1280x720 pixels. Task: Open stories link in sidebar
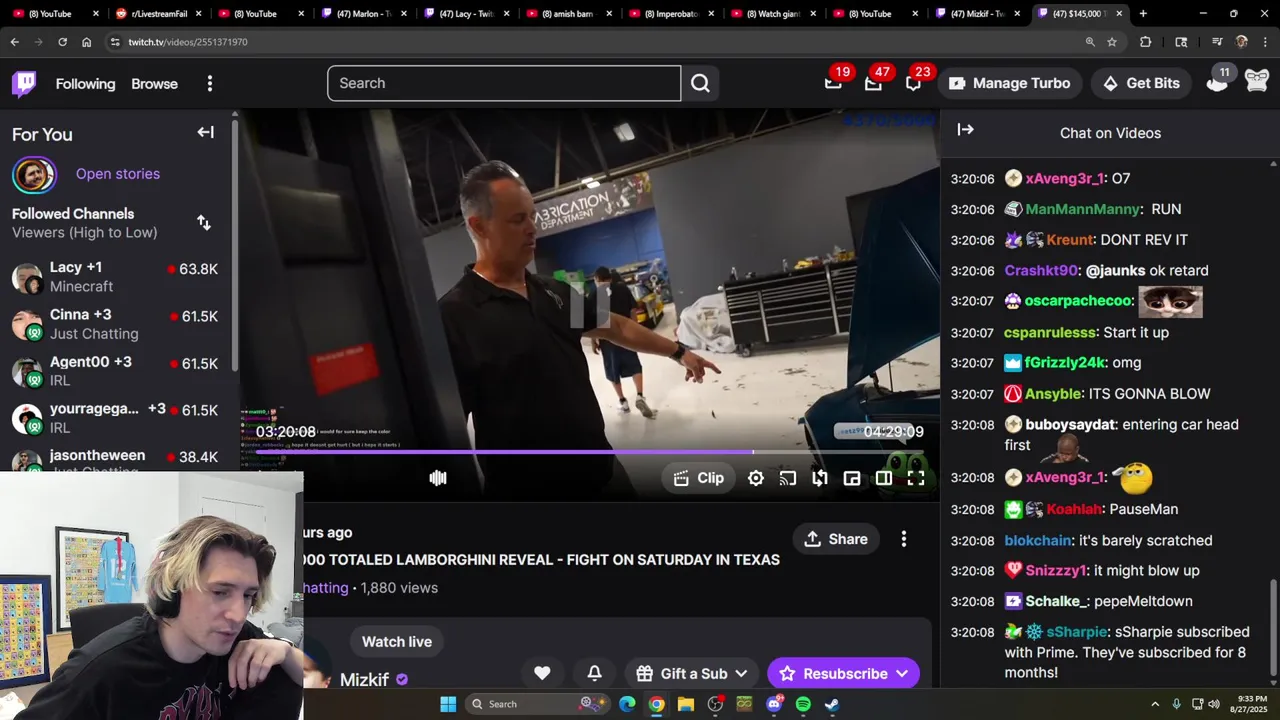pos(118,174)
